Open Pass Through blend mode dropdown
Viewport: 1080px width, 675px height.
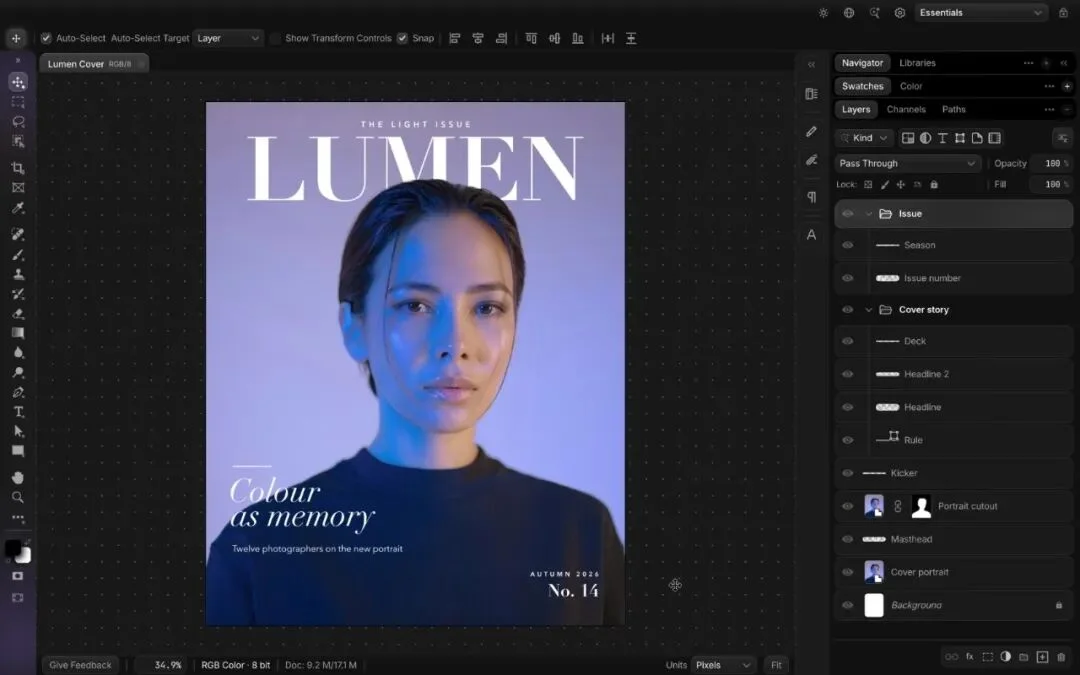point(907,164)
